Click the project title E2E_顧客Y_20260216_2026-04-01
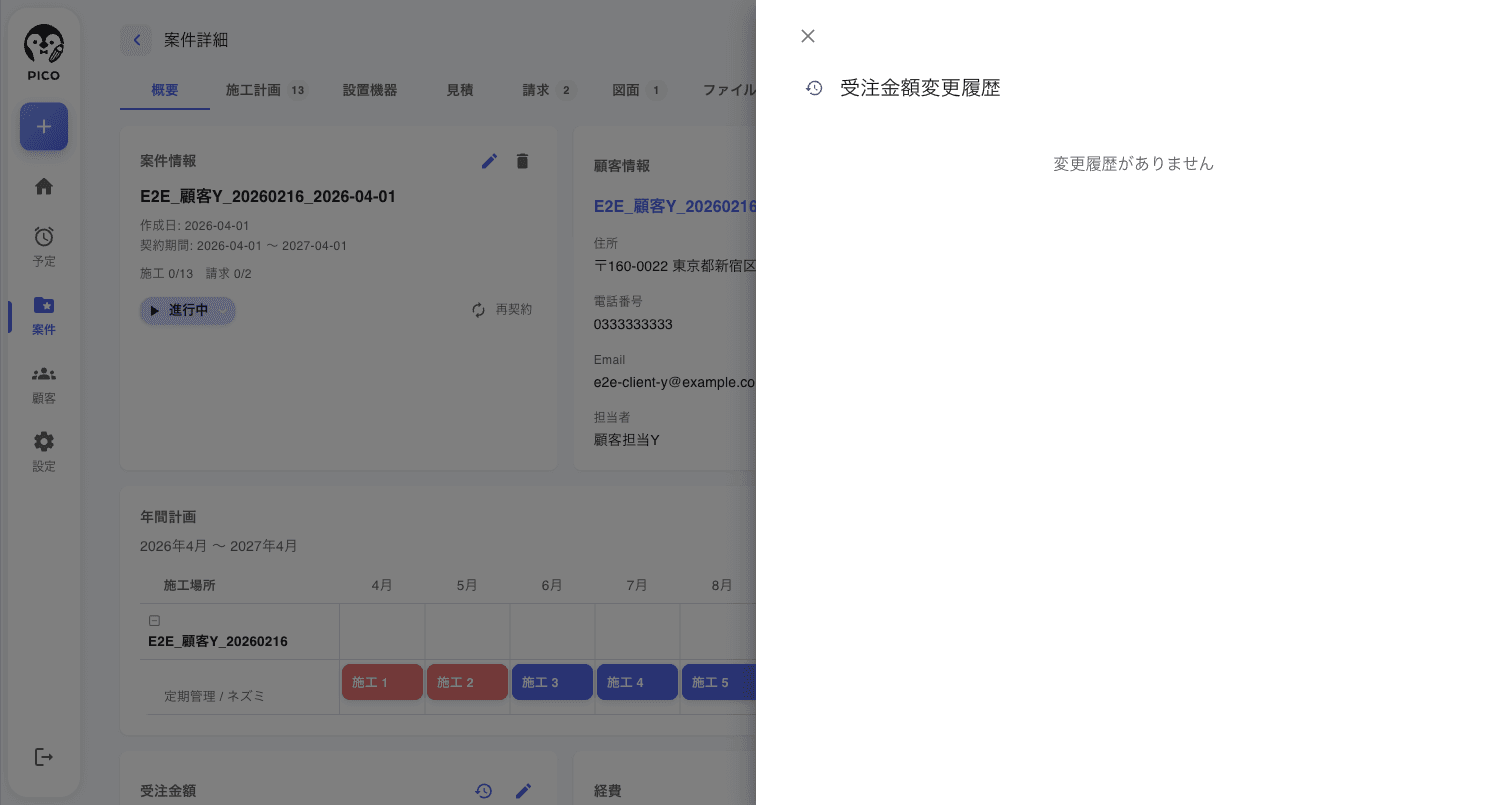This screenshot has width=1512, height=805. coord(268,197)
